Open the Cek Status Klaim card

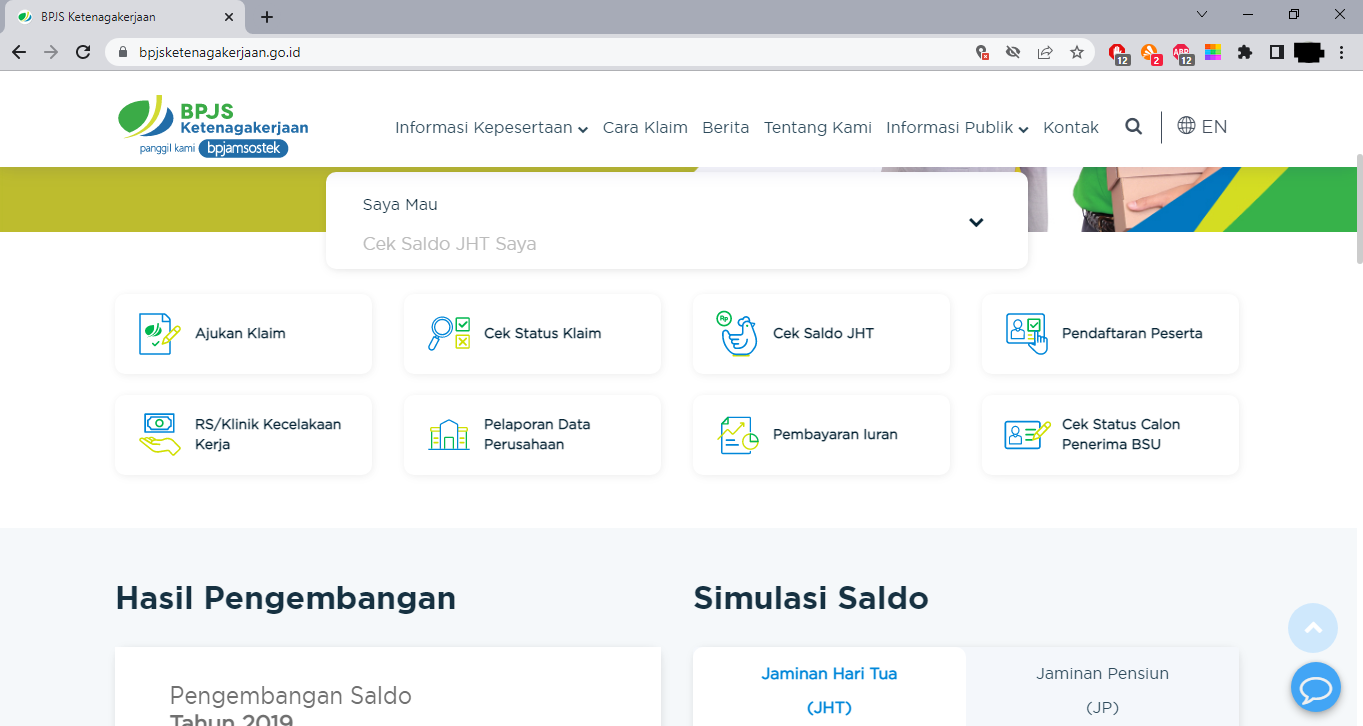click(532, 334)
